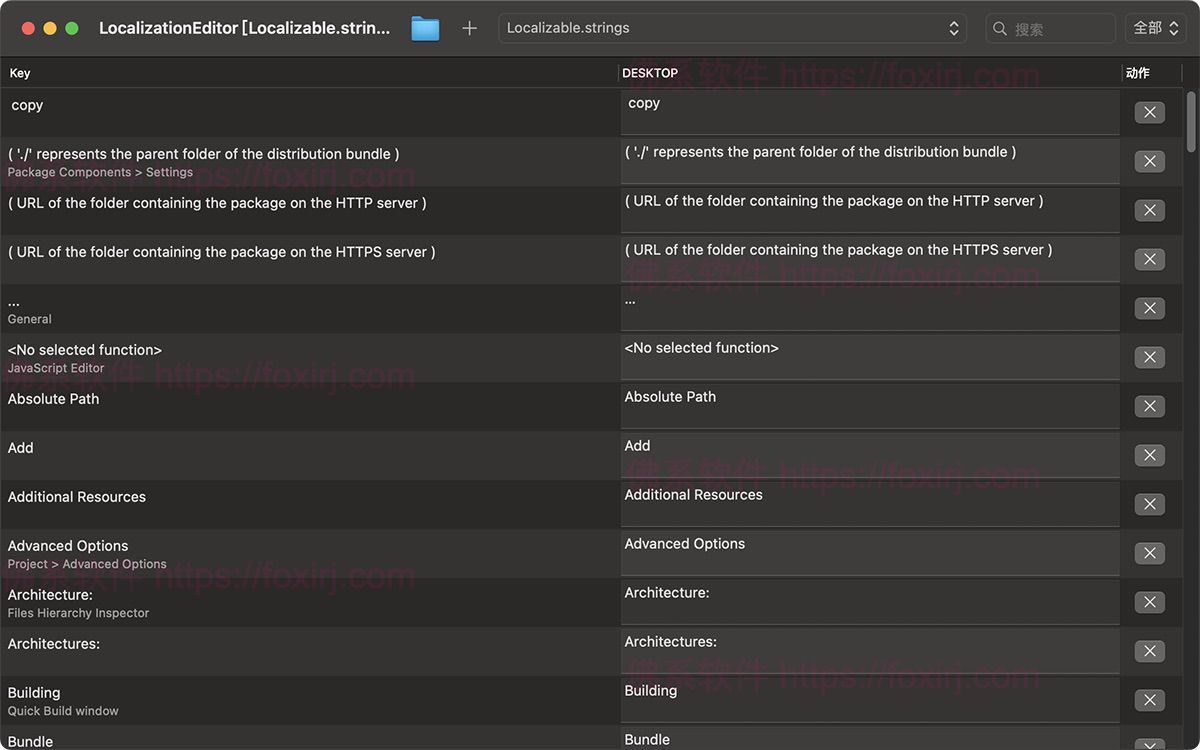Delete the 'Advanced Options' row
The image size is (1200, 750).
click(1149, 553)
